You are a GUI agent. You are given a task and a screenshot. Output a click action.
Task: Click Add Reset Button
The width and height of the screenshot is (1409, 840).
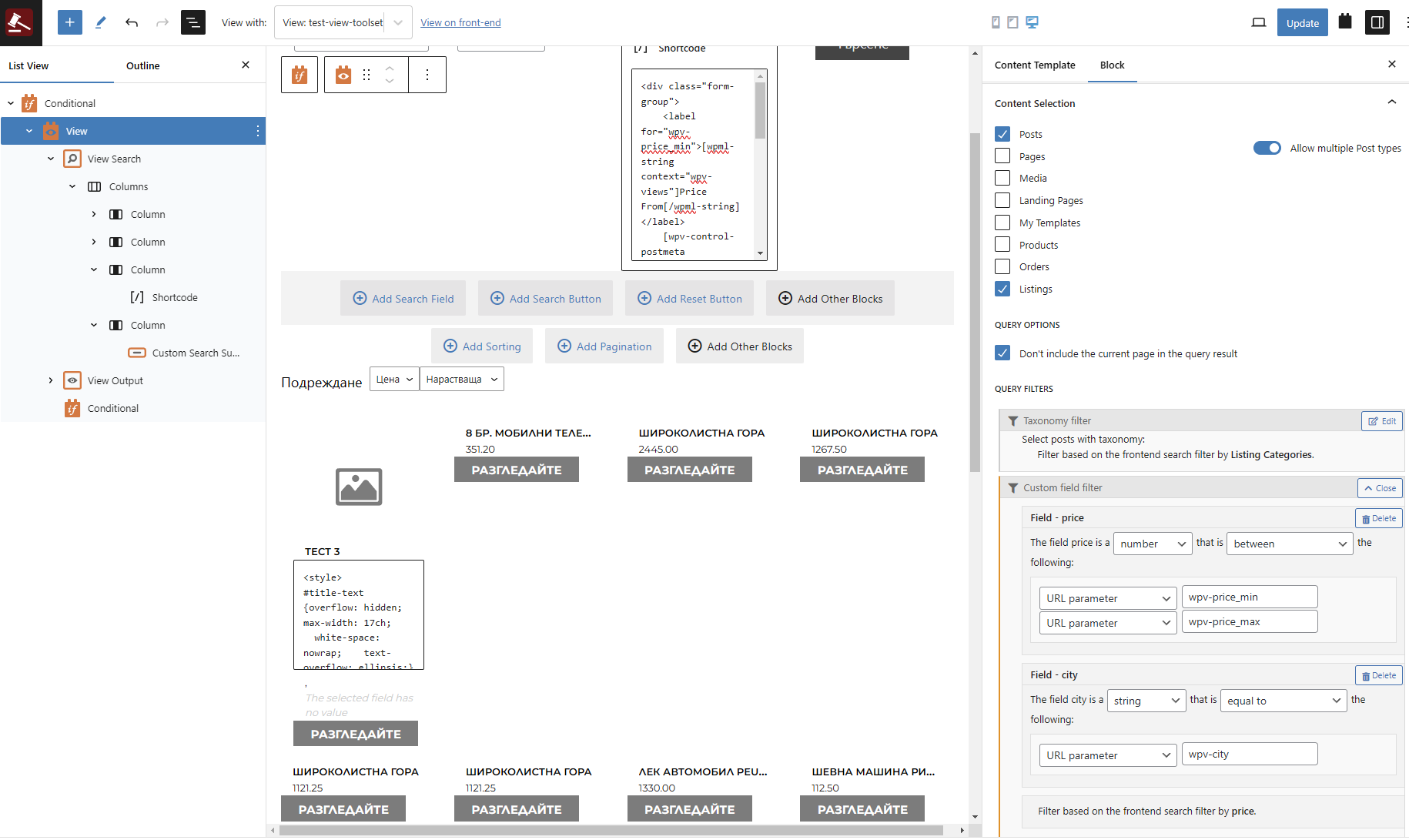pos(690,299)
